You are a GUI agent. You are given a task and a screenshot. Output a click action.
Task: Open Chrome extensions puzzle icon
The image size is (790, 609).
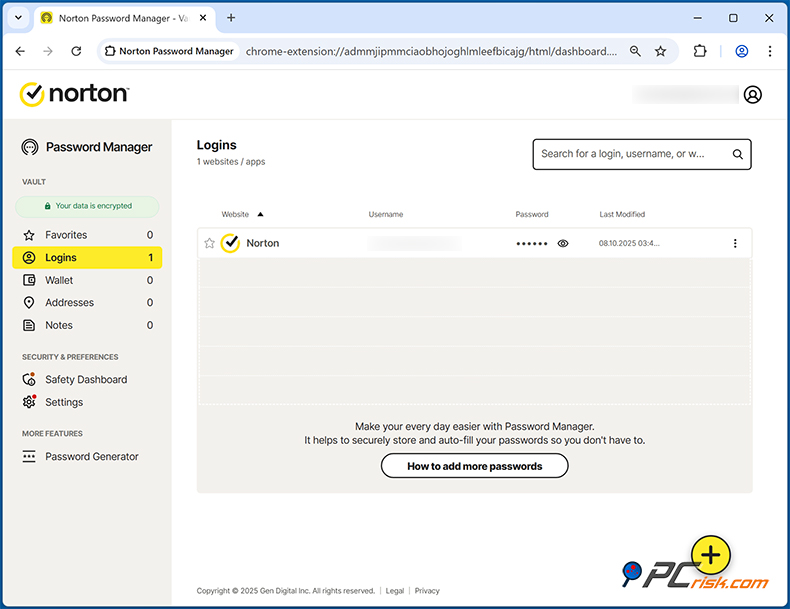point(700,51)
